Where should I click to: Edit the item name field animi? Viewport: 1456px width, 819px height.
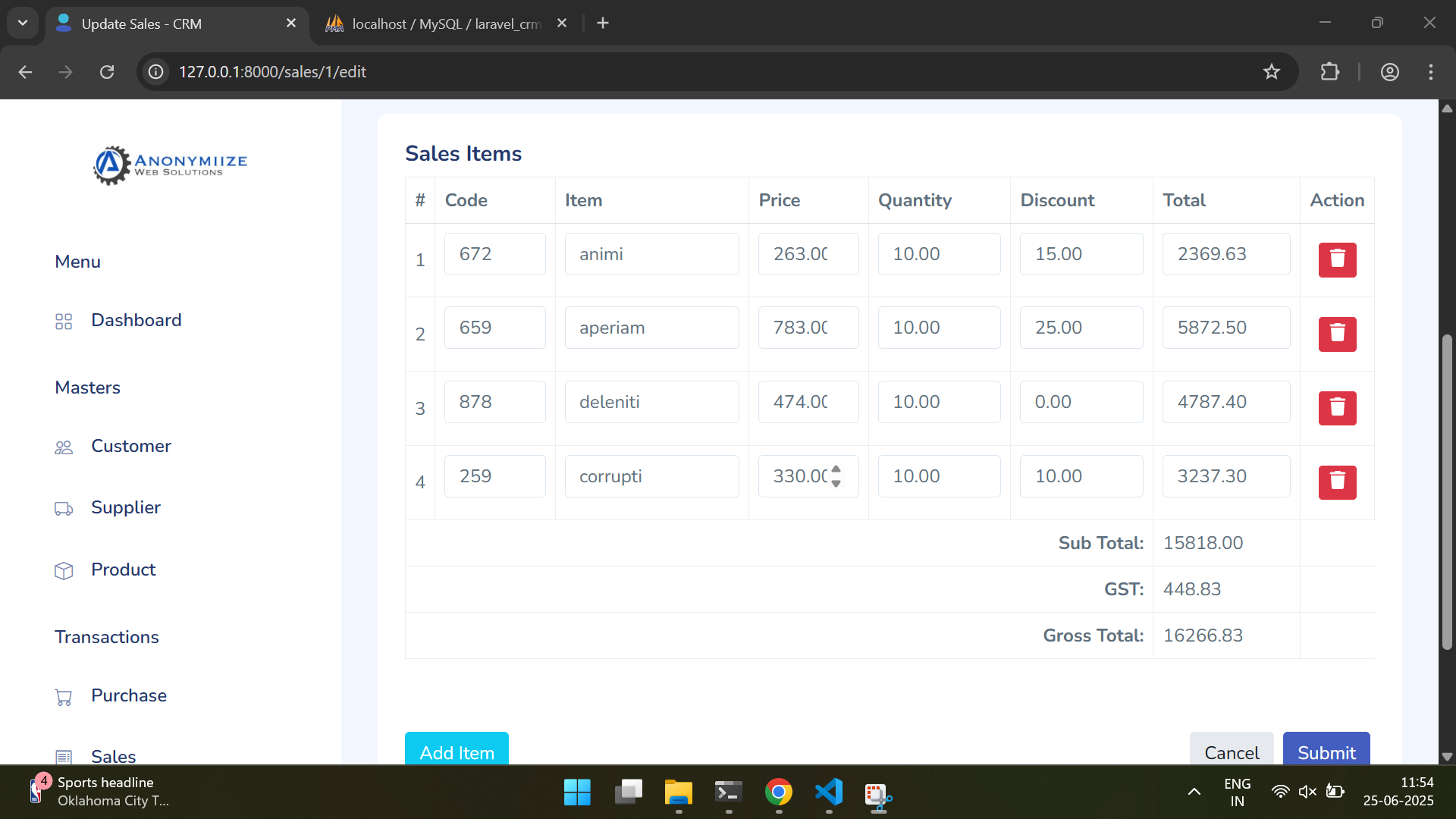pyautogui.click(x=651, y=254)
